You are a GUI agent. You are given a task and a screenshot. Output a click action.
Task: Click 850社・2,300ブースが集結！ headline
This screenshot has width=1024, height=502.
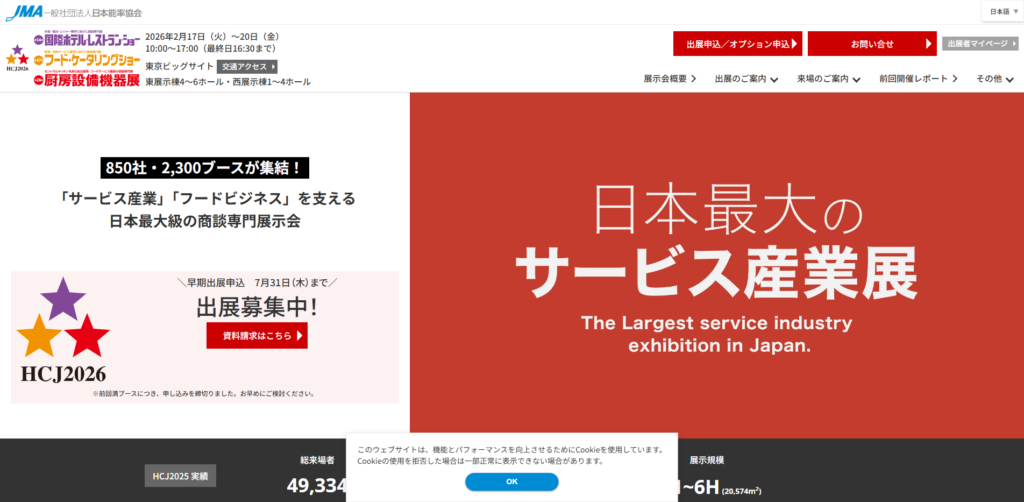click(x=204, y=168)
